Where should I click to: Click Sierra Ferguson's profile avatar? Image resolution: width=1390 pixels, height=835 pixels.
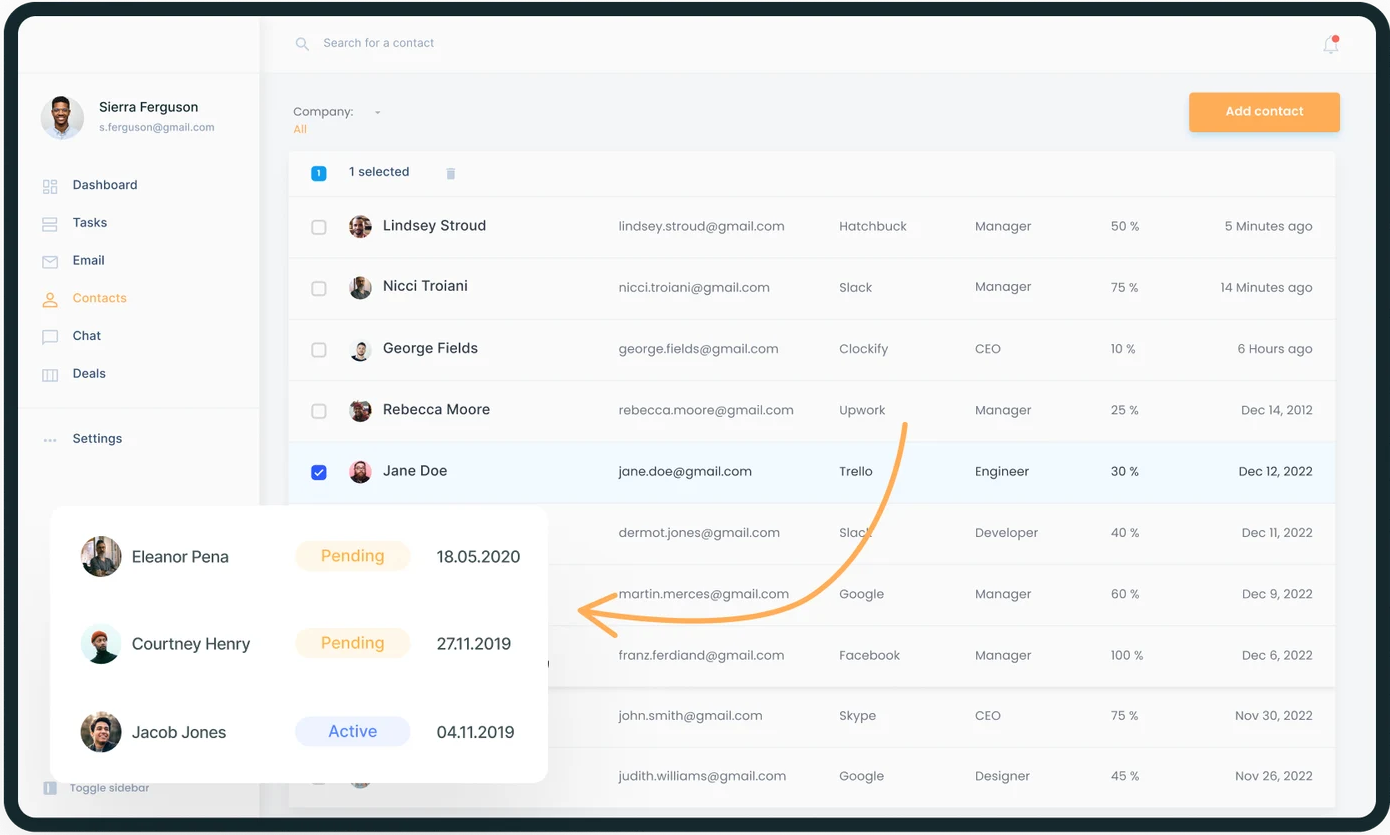click(x=62, y=118)
